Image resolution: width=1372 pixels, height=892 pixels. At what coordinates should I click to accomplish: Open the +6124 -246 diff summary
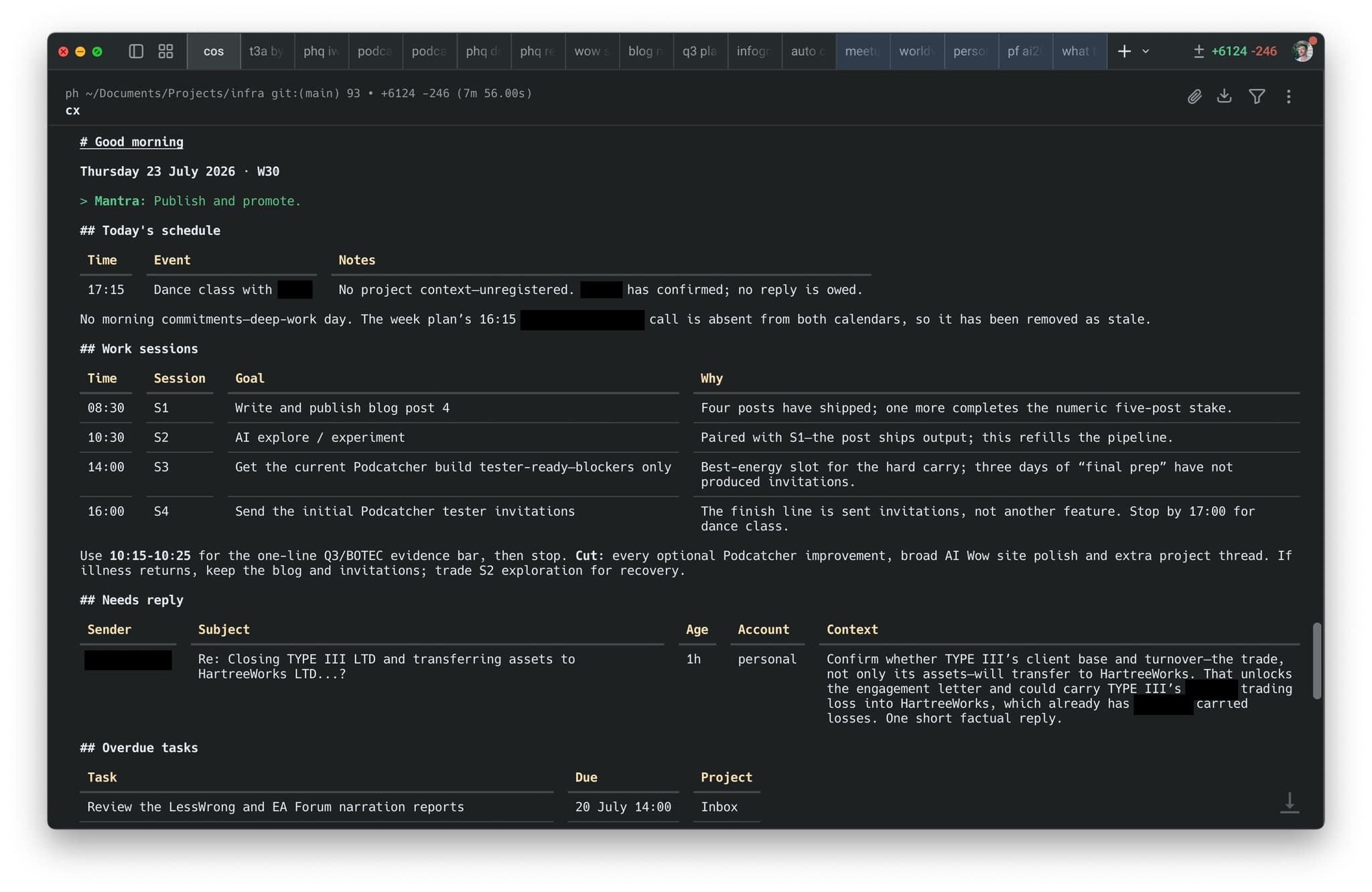click(x=1235, y=51)
